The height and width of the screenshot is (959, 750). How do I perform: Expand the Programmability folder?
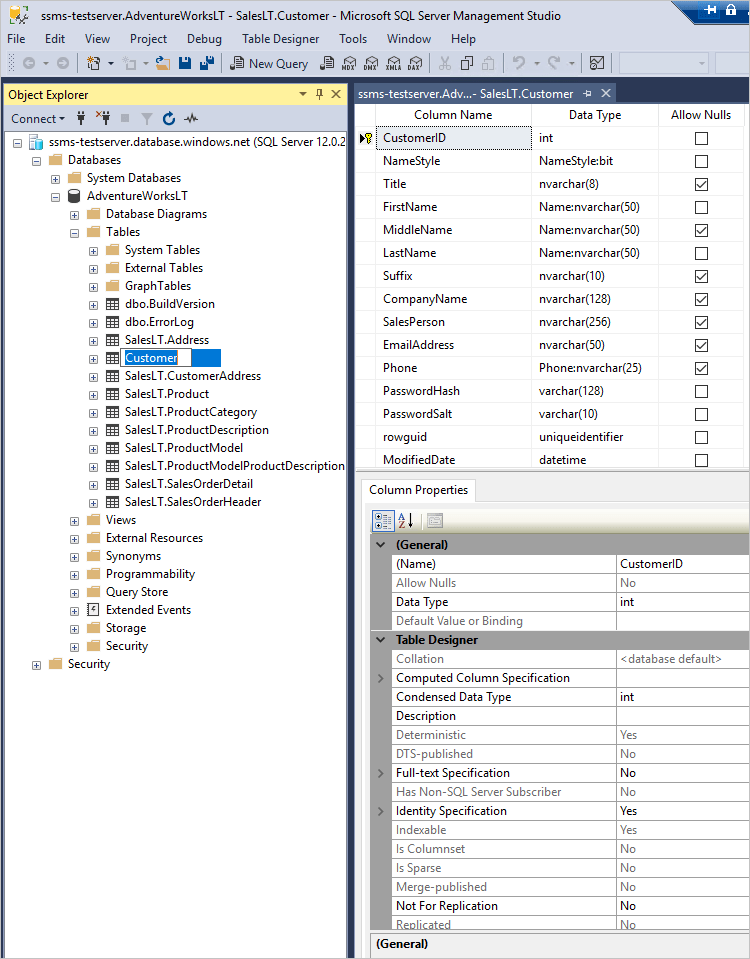click(74, 575)
